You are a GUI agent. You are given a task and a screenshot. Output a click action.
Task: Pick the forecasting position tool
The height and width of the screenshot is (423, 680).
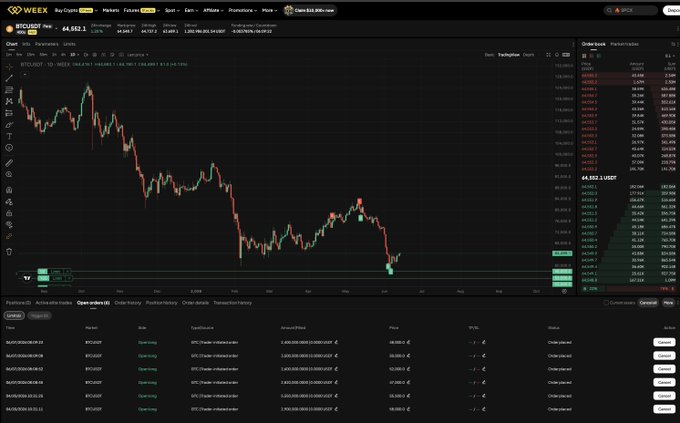[9, 113]
